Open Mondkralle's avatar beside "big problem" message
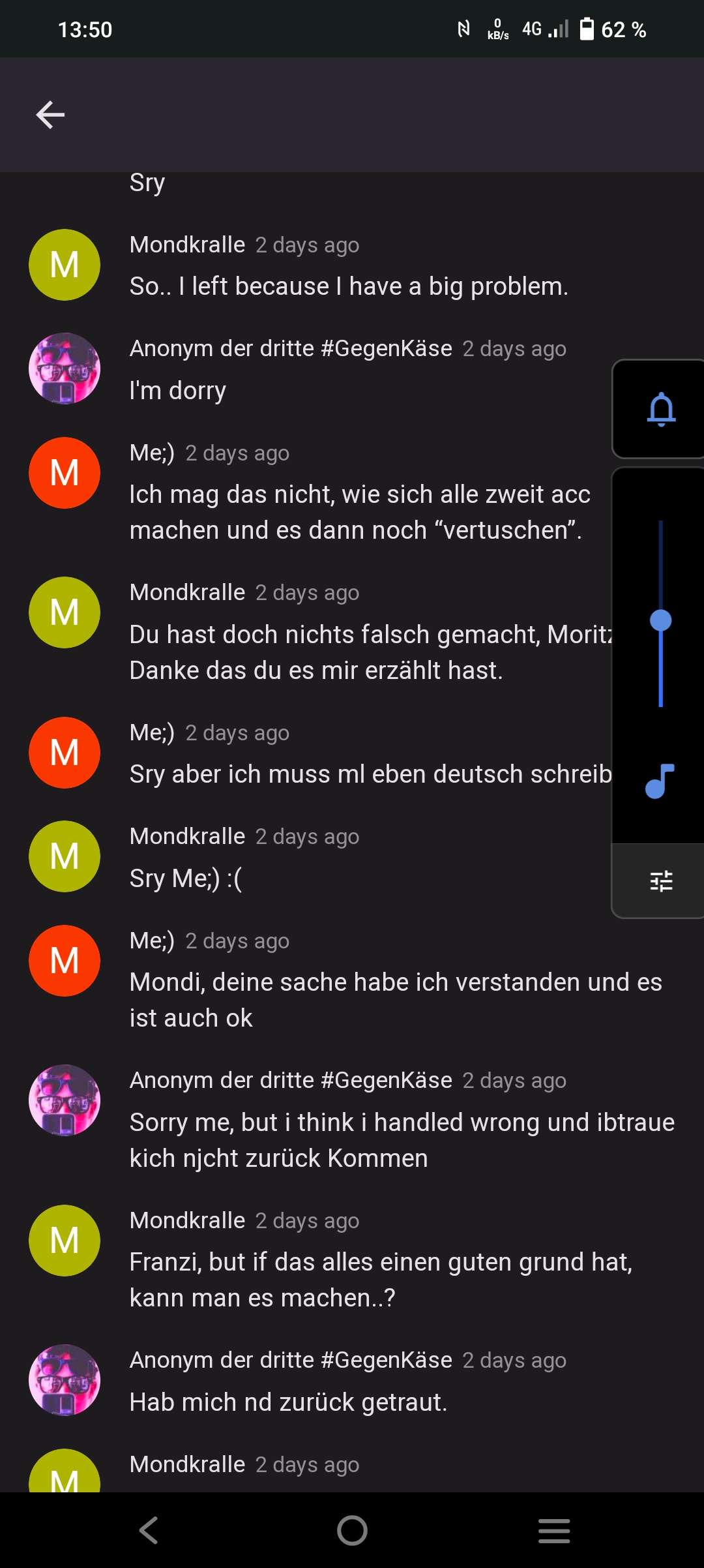The width and height of the screenshot is (704, 1568). point(65,265)
